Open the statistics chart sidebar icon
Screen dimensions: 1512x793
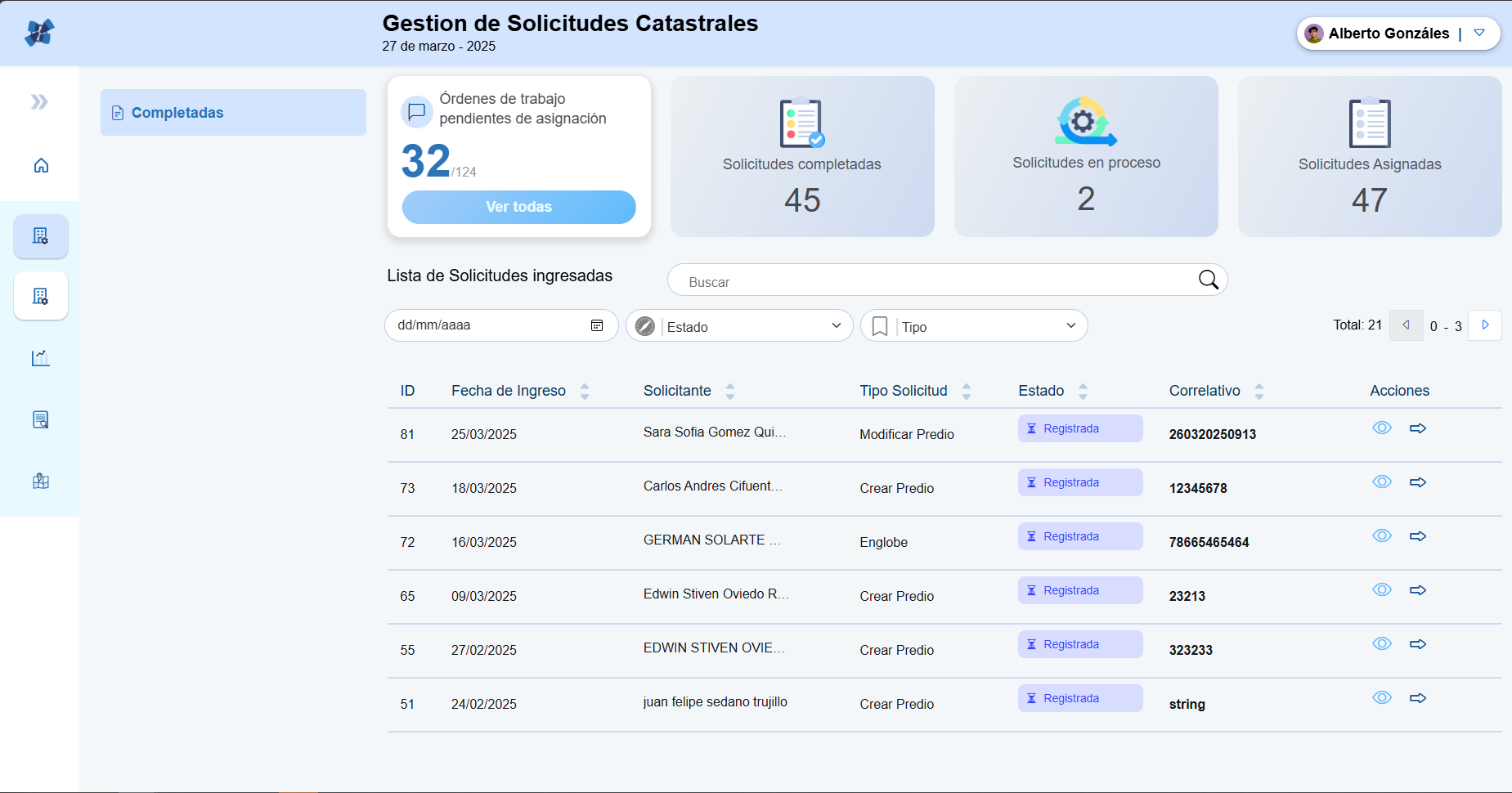point(41,358)
